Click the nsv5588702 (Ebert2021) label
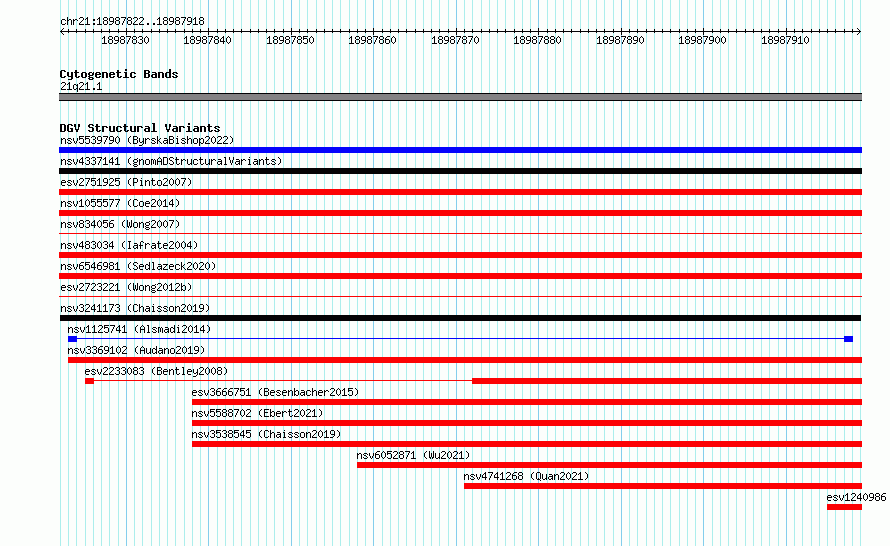This screenshot has height=546, width=890. [x=257, y=413]
